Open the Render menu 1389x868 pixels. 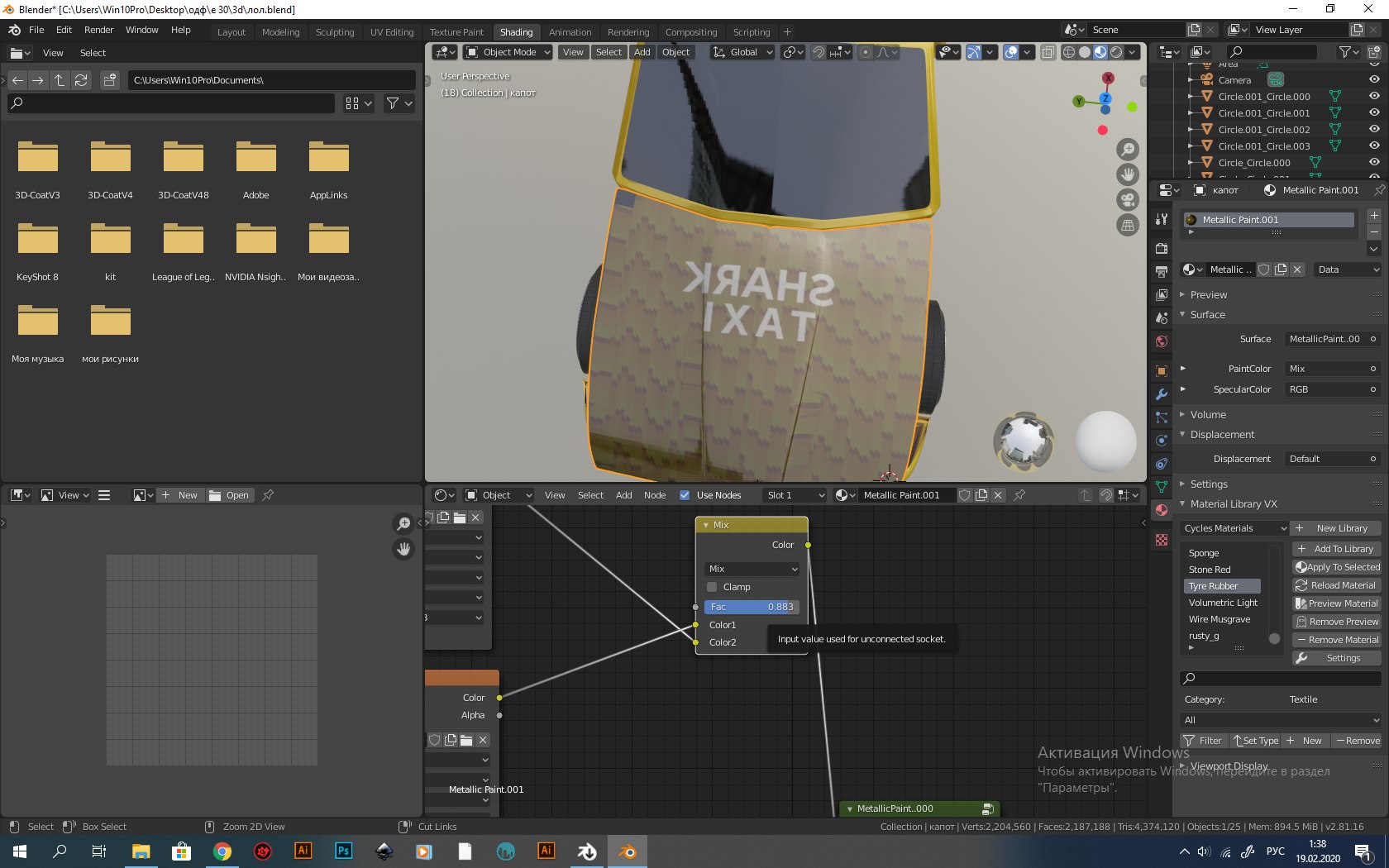(98, 30)
